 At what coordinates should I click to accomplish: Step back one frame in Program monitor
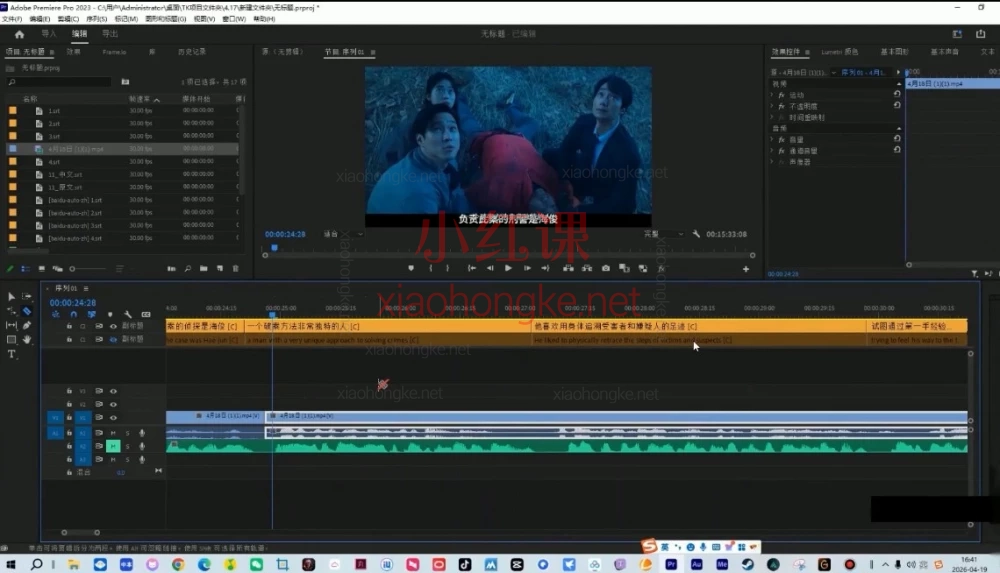pos(490,269)
